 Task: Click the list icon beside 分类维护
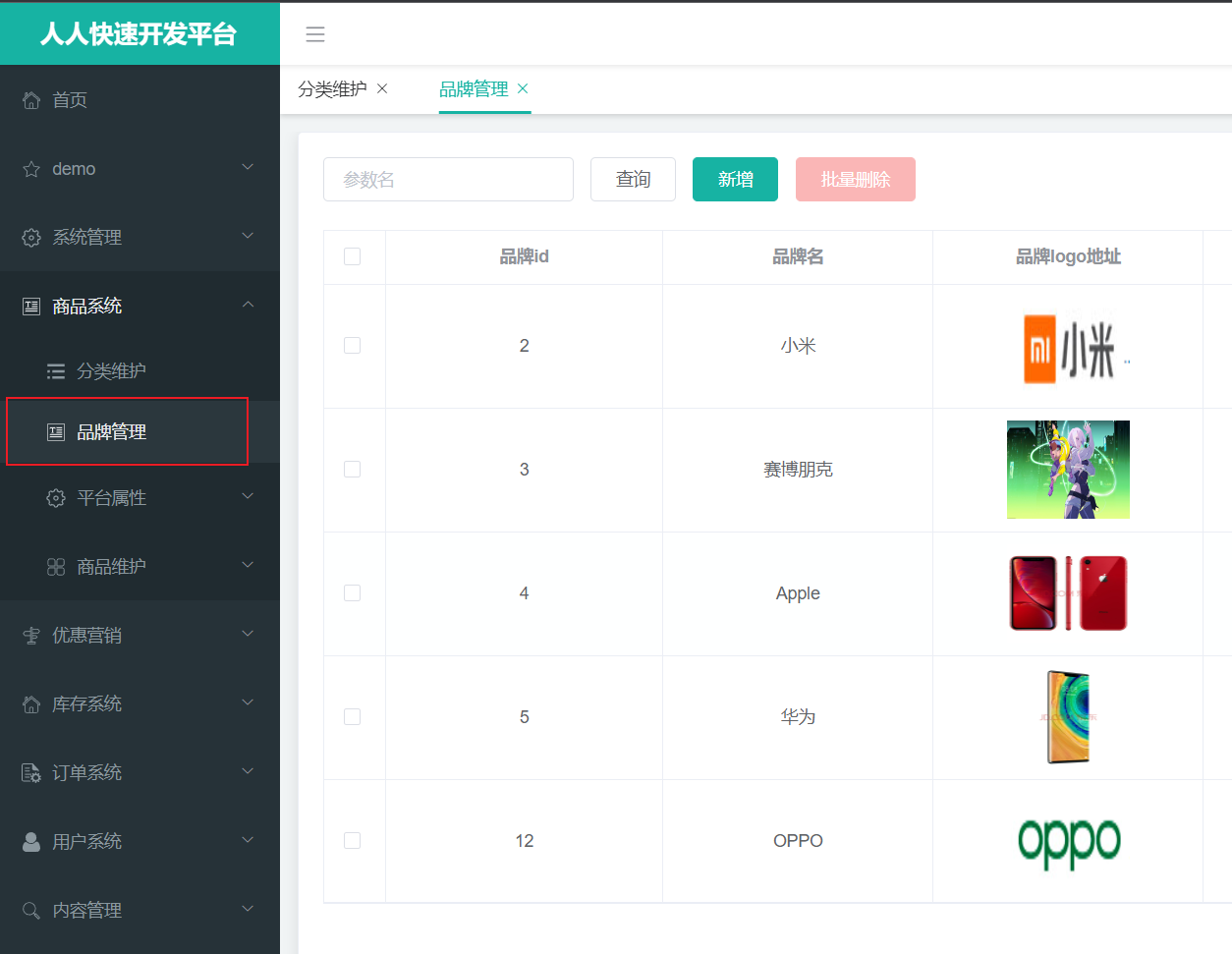tap(56, 371)
